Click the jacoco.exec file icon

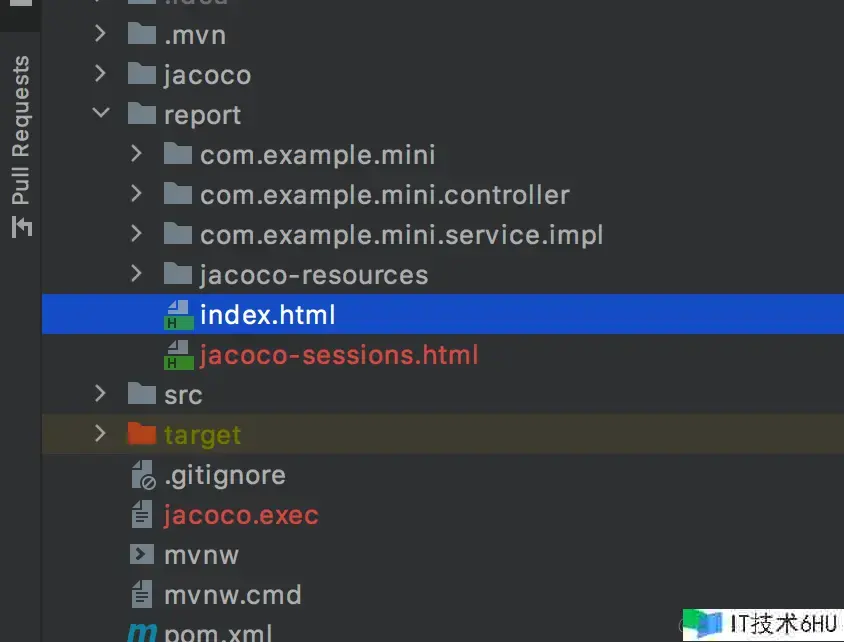click(x=142, y=515)
